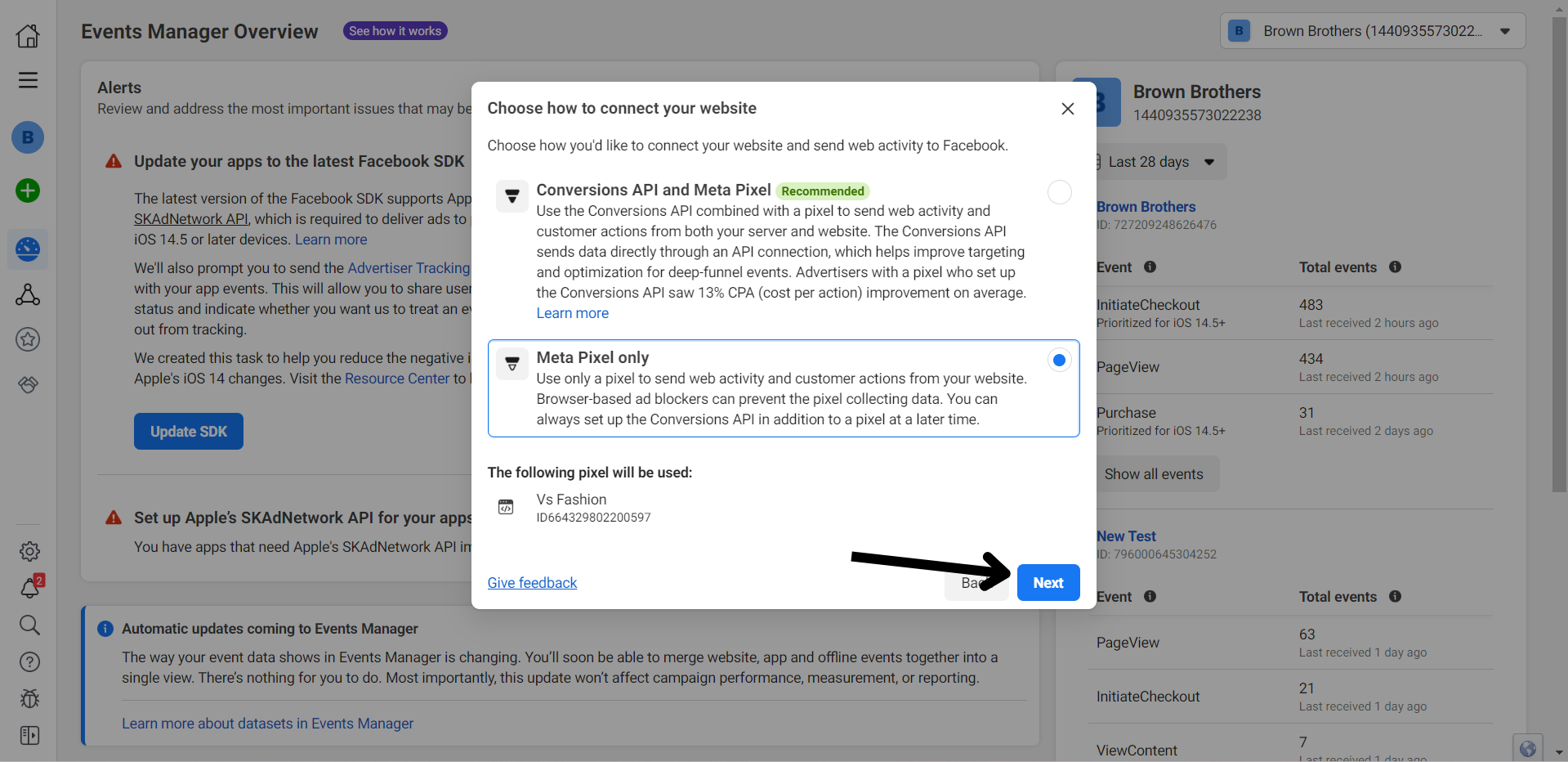Image resolution: width=1568 pixels, height=762 pixels.
Task: Open the search magnifier in sidebar
Action: (x=29, y=625)
